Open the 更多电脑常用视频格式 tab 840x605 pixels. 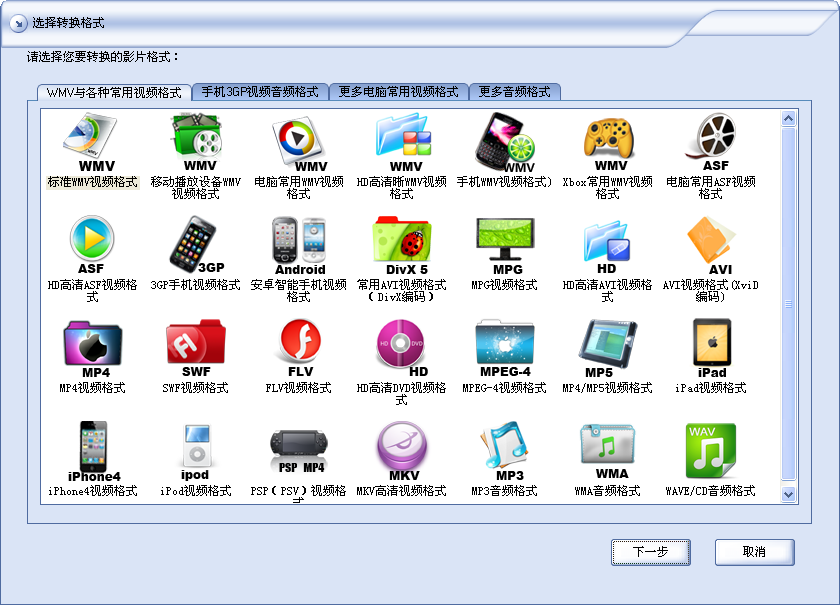point(398,91)
